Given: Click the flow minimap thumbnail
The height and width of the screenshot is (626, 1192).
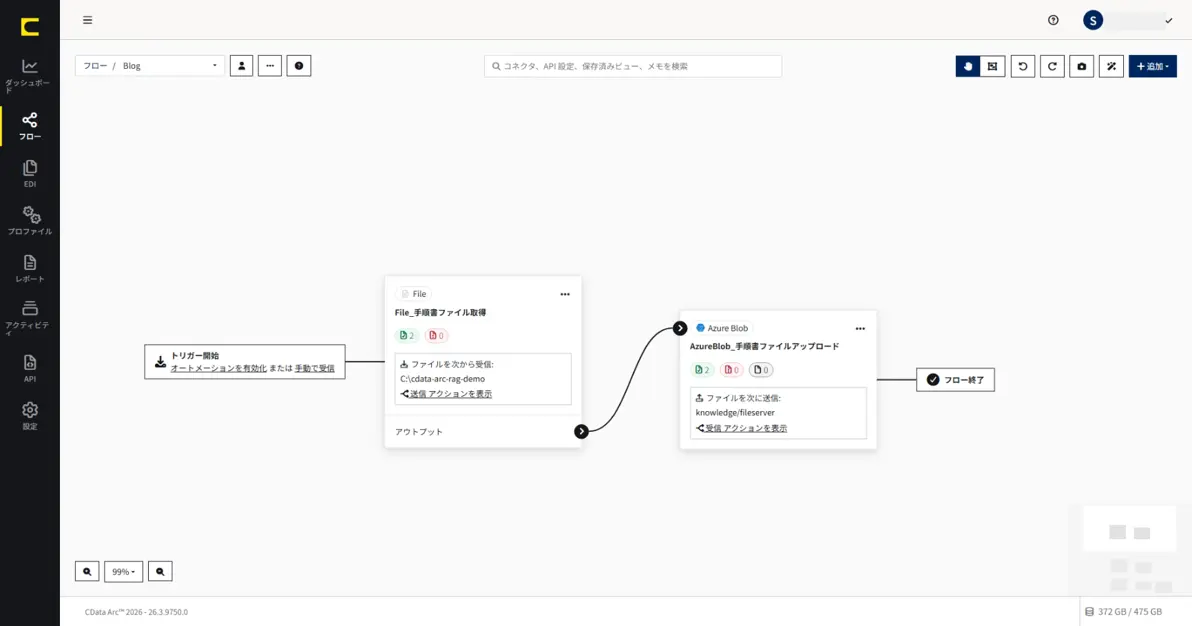Looking at the screenshot, I should (x=1129, y=550).
